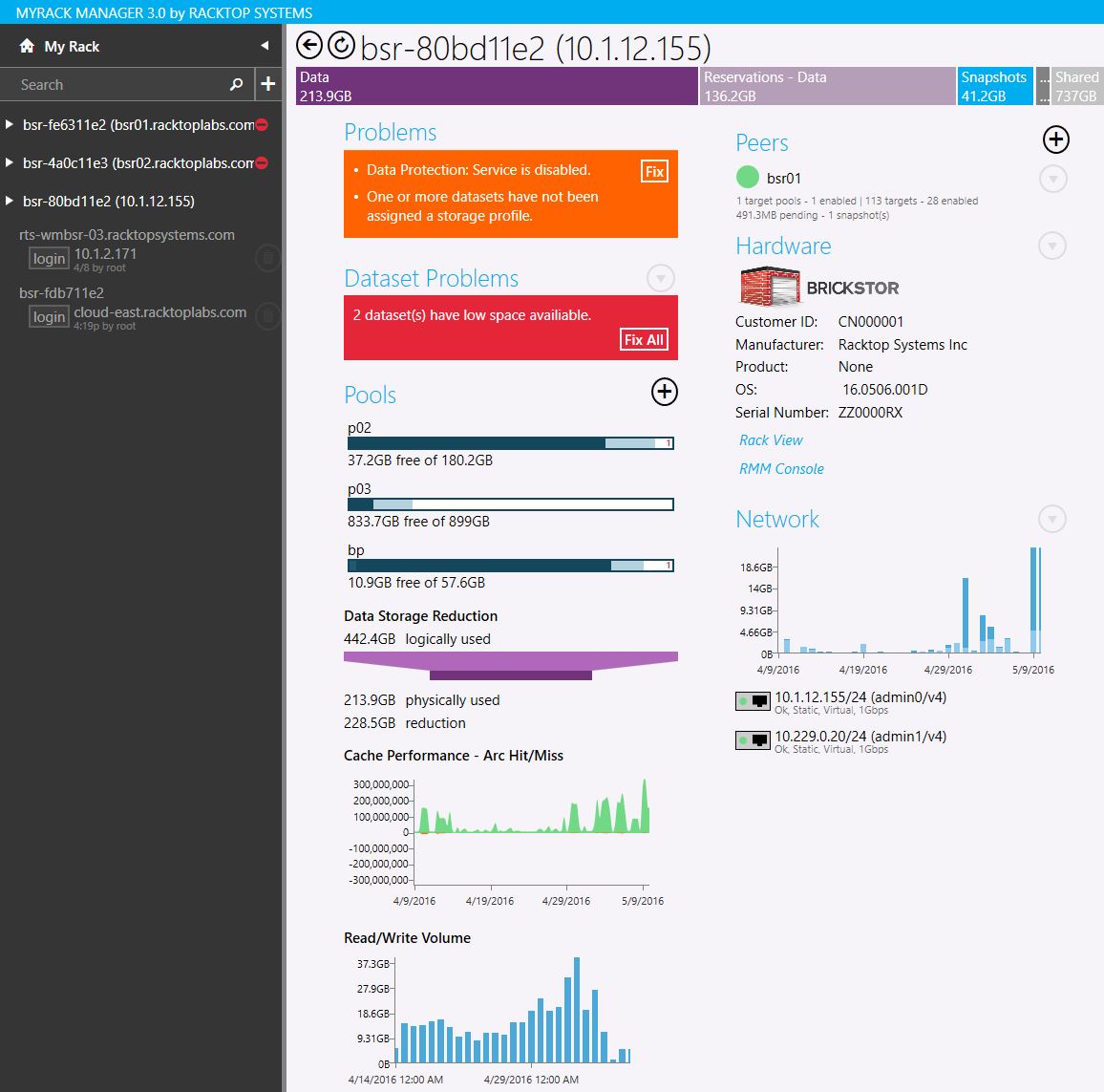The height and width of the screenshot is (1092, 1104).
Task: Select the Reservations - Data usage segment
Action: coord(827,86)
